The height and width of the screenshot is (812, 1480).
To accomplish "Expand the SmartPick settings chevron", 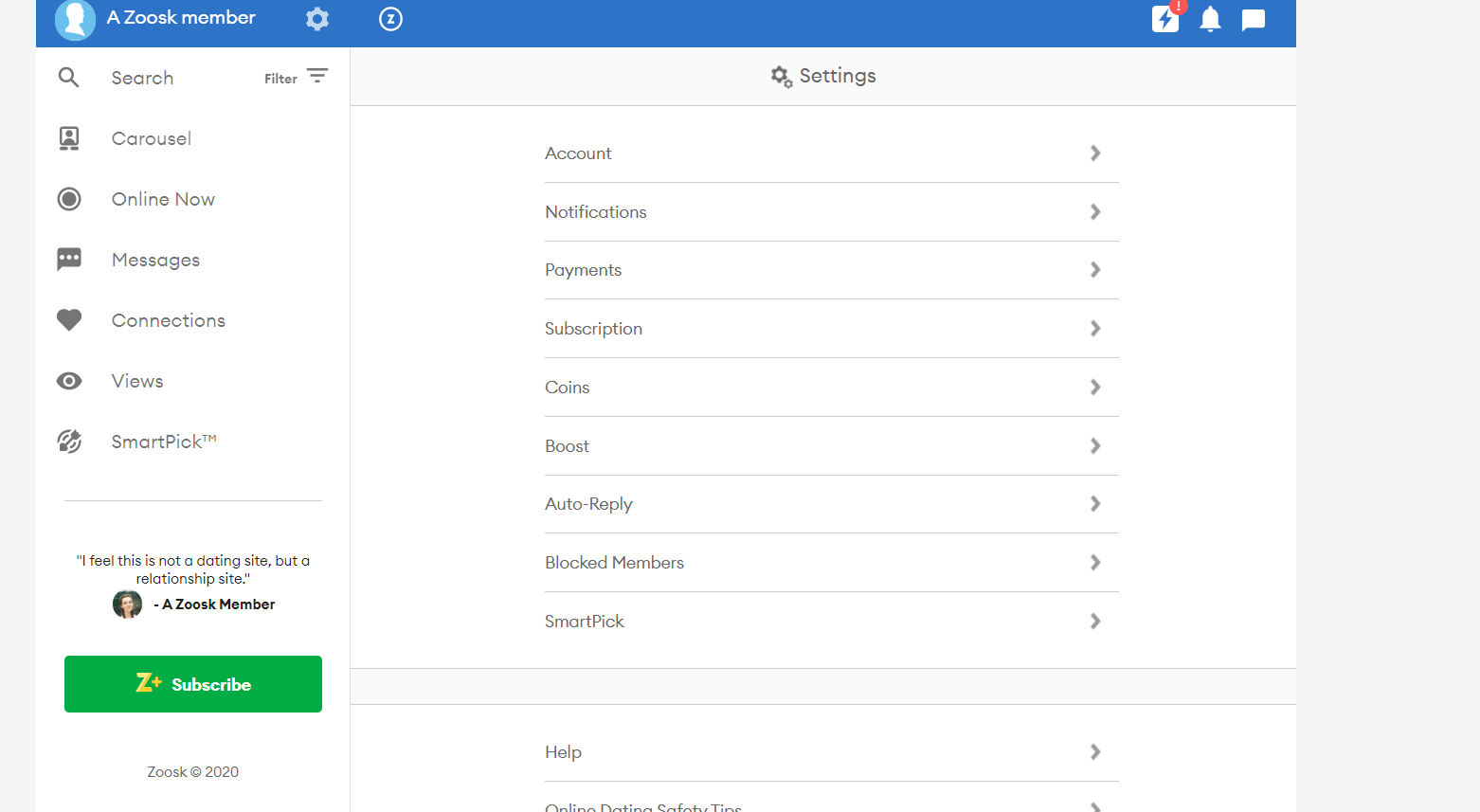I will 1095,622.
